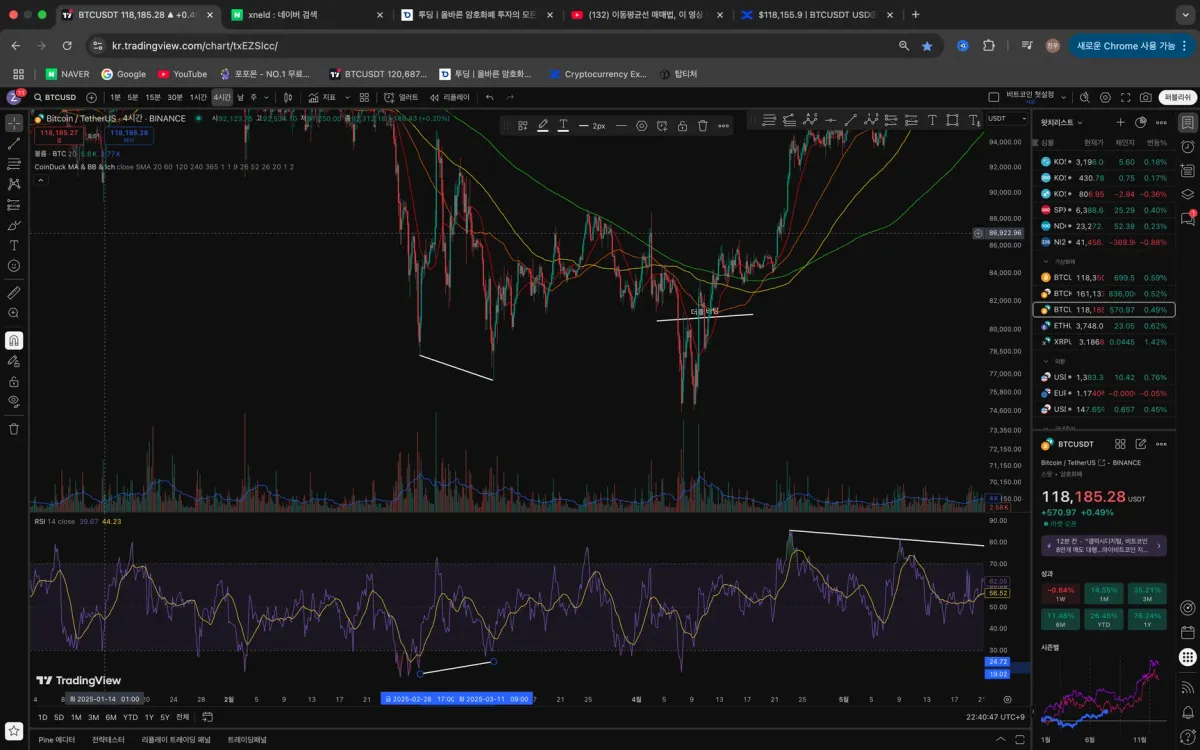The width and height of the screenshot is (1200, 750).
Task: Open the go-to-date calendar icon
Action: pyautogui.click(x=207, y=717)
